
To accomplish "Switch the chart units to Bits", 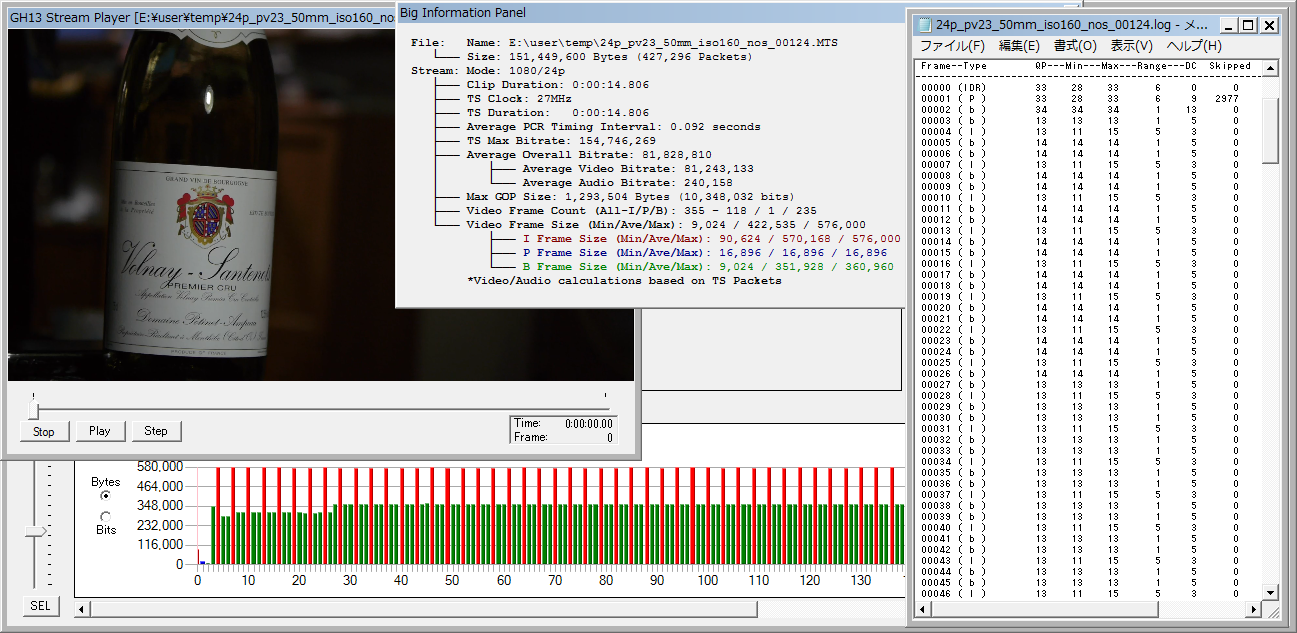I will click(x=106, y=516).
